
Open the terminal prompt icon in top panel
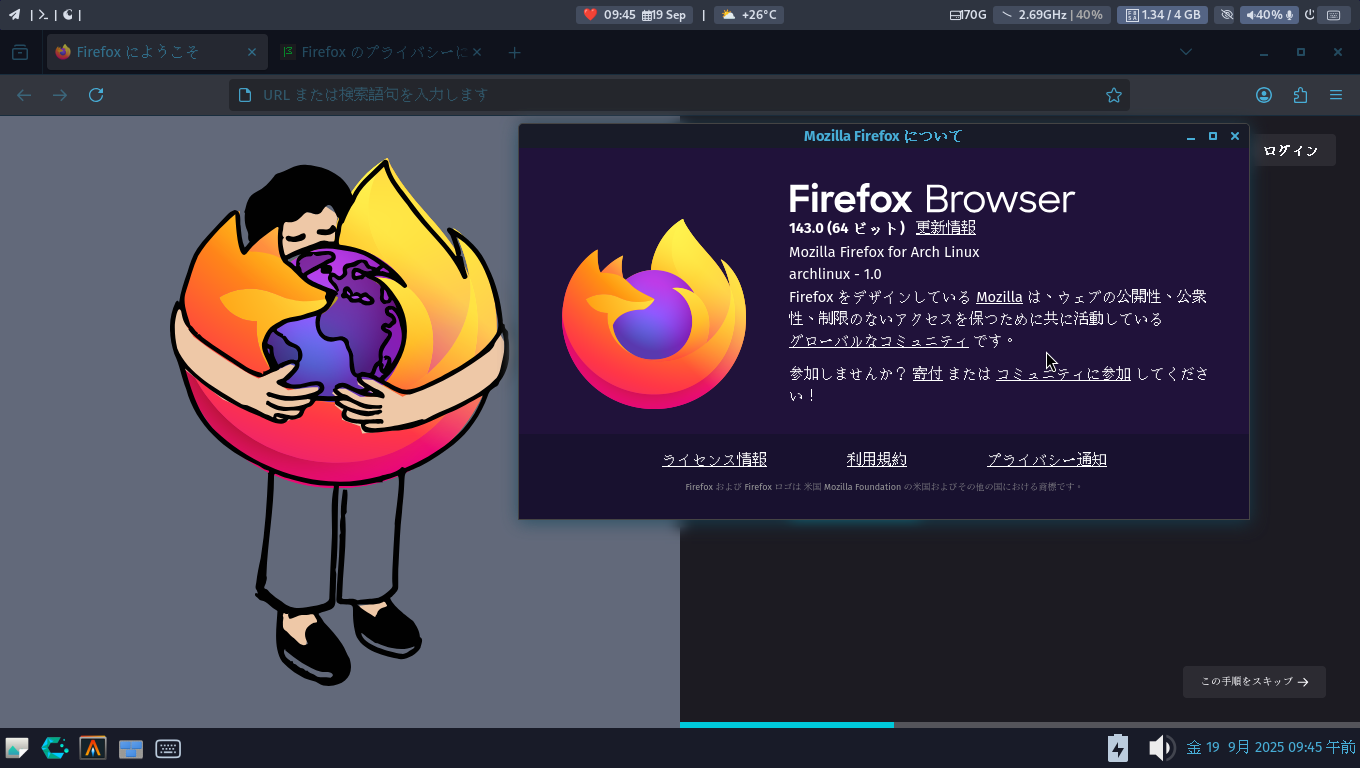click(x=43, y=15)
